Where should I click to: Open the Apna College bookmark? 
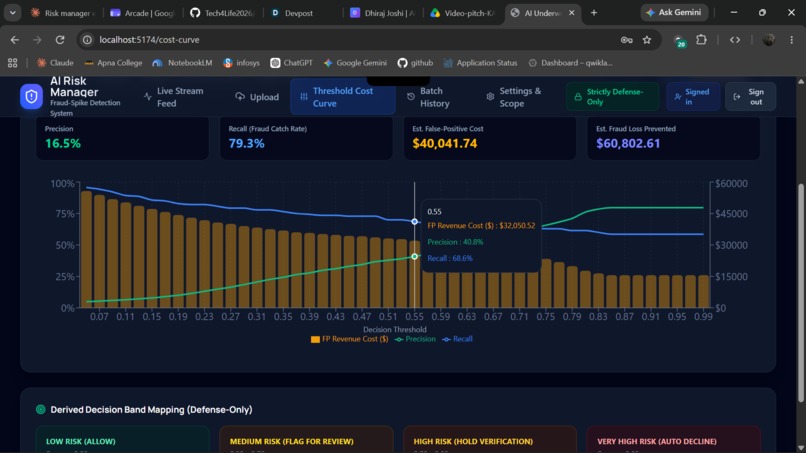click(x=113, y=63)
